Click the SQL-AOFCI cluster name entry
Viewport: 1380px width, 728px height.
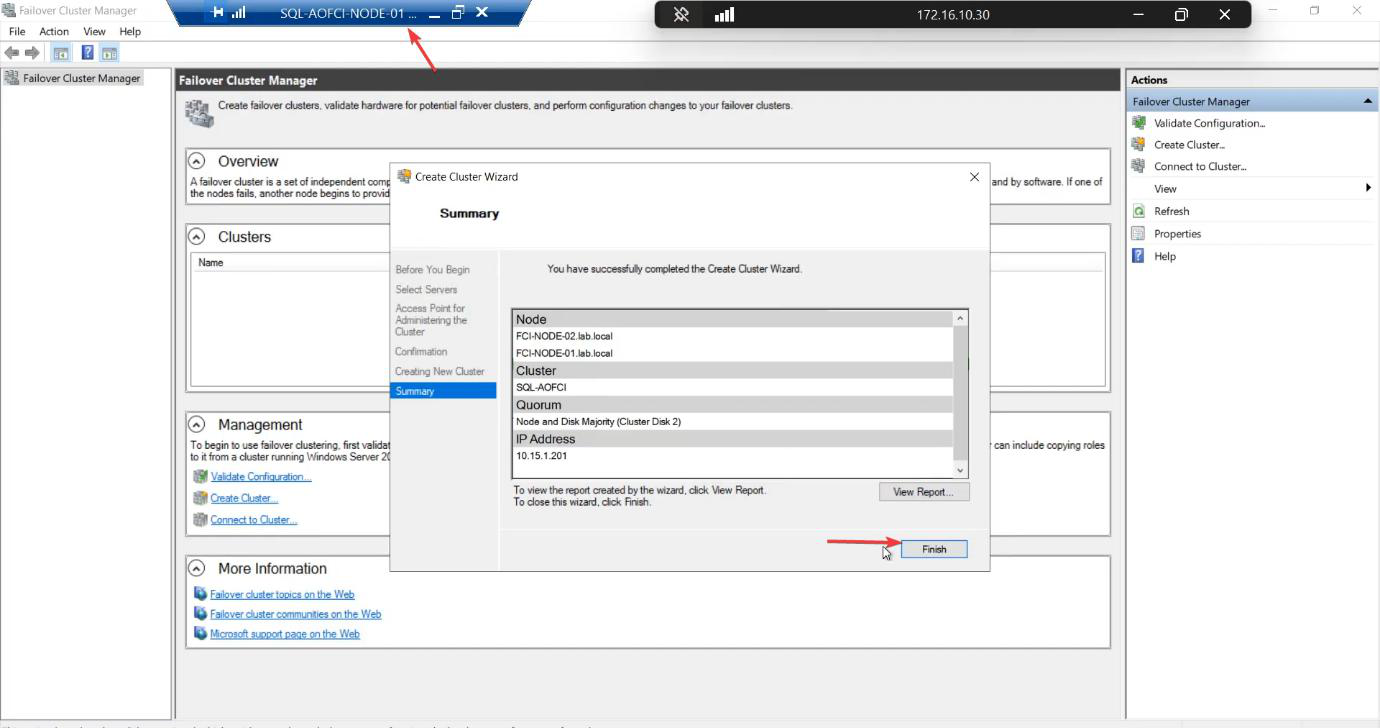541,387
